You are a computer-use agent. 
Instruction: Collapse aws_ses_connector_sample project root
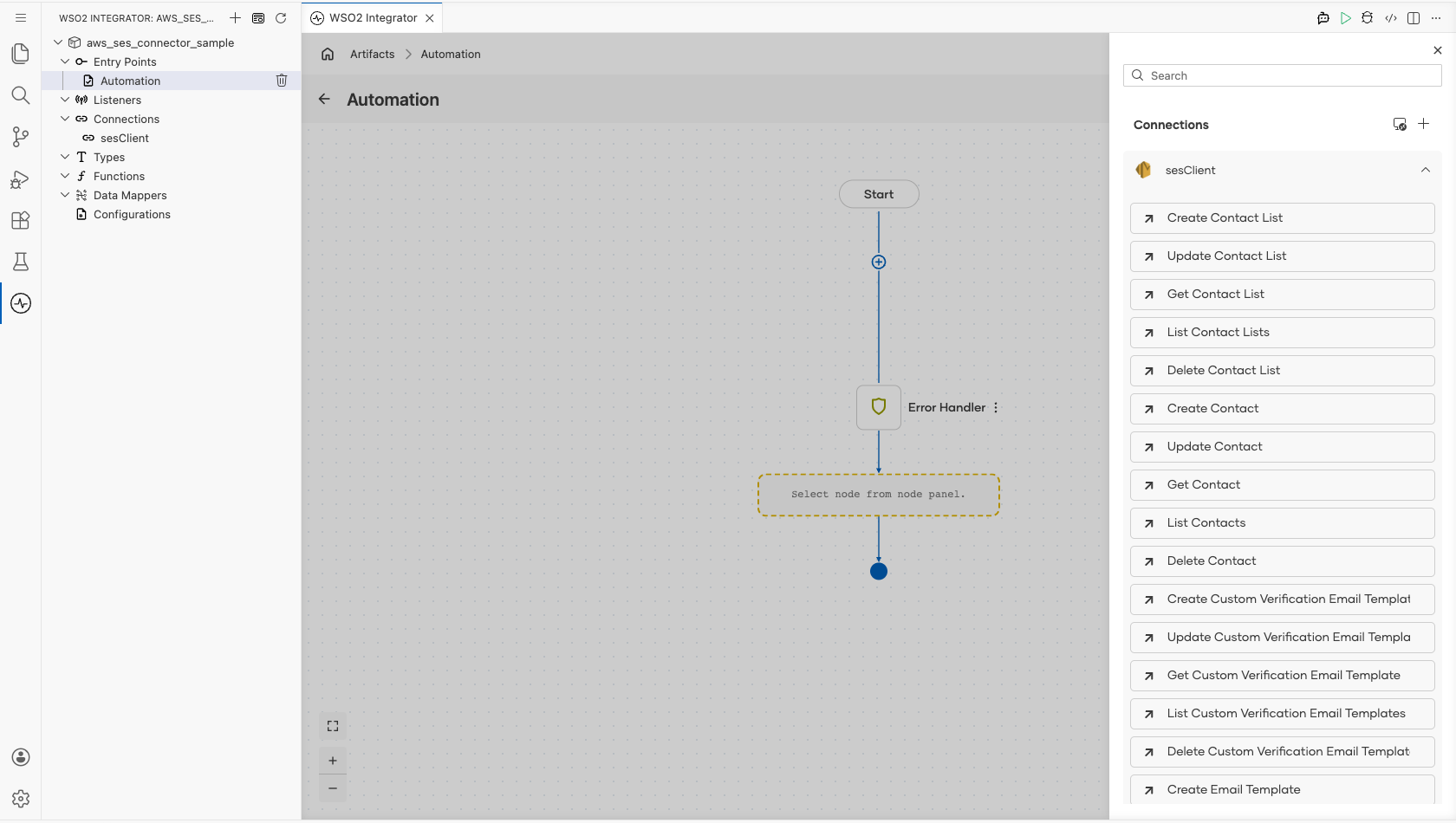tap(58, 42)
